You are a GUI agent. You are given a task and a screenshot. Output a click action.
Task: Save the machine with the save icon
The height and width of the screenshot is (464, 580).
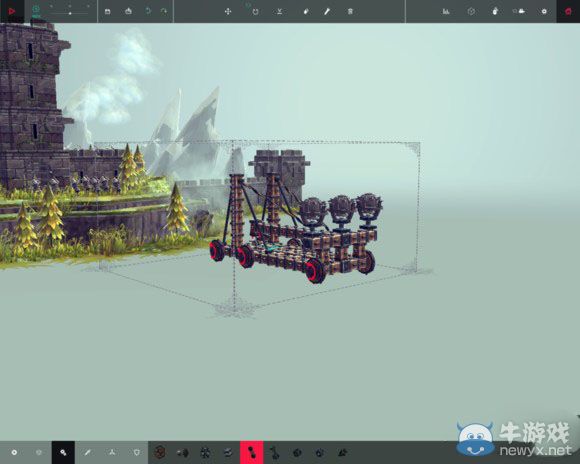pos(108,11)
